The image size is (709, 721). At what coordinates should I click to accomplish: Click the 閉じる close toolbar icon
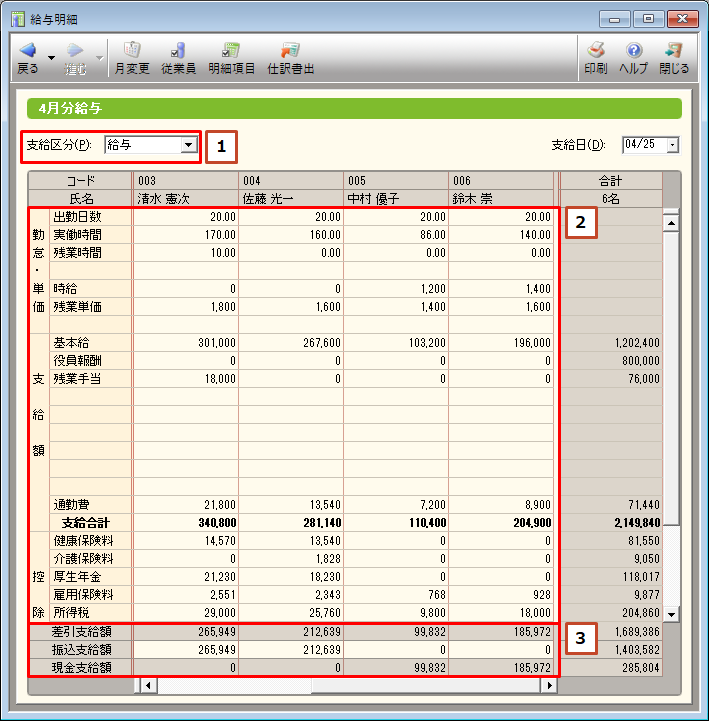pyautogui.click(x=673, y=51)
